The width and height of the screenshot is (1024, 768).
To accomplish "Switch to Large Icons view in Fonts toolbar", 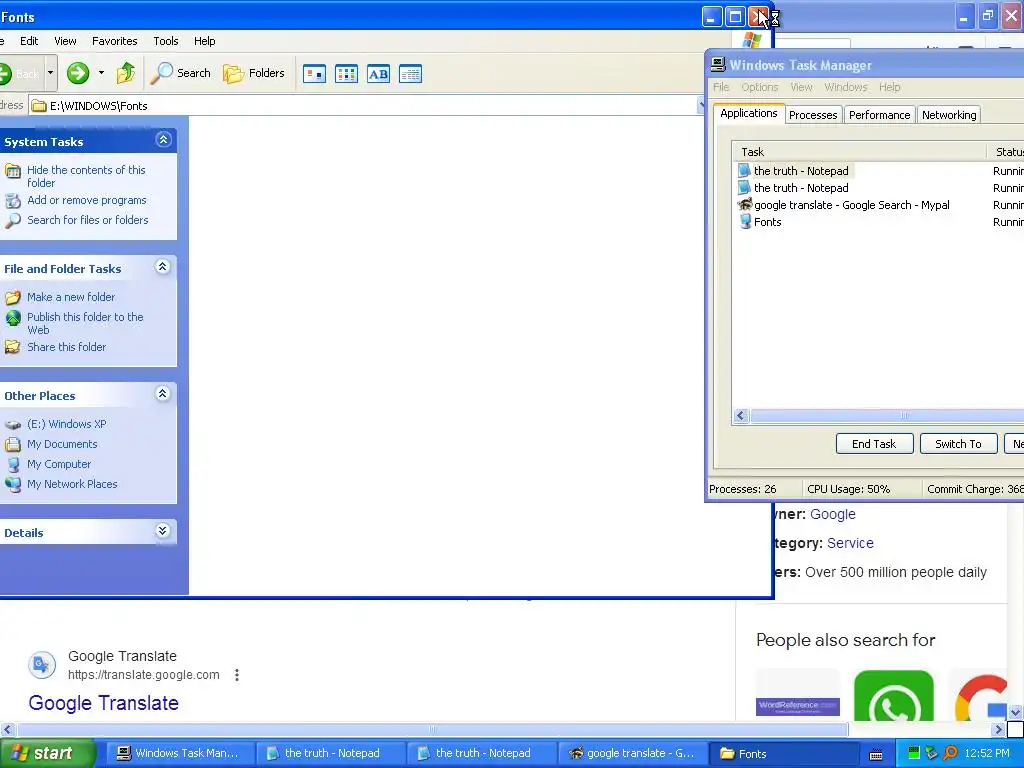I will (314, 74).
